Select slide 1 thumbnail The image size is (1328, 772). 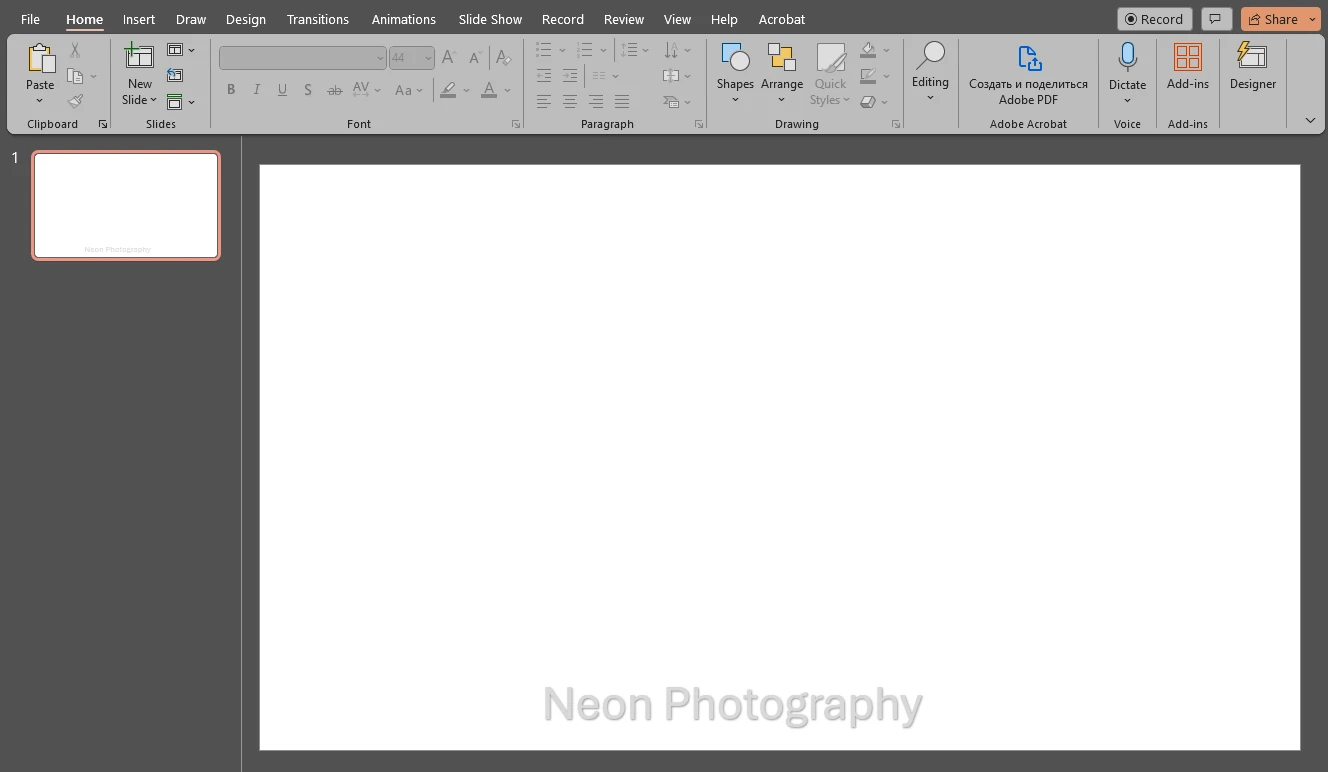pos(125,205)
